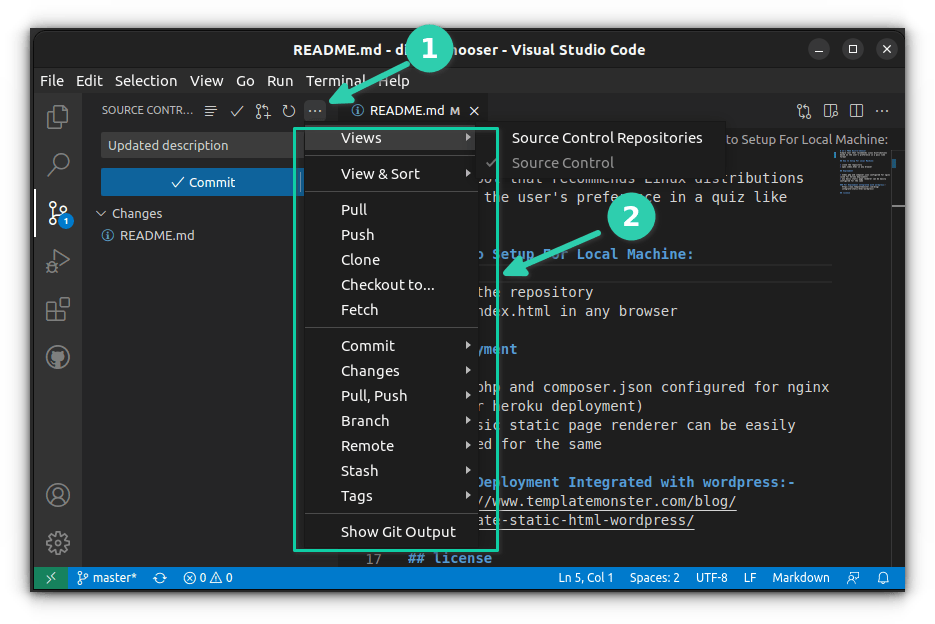
Task: Open the GitHub panel in activity bar
Action: tap(58, 357)
